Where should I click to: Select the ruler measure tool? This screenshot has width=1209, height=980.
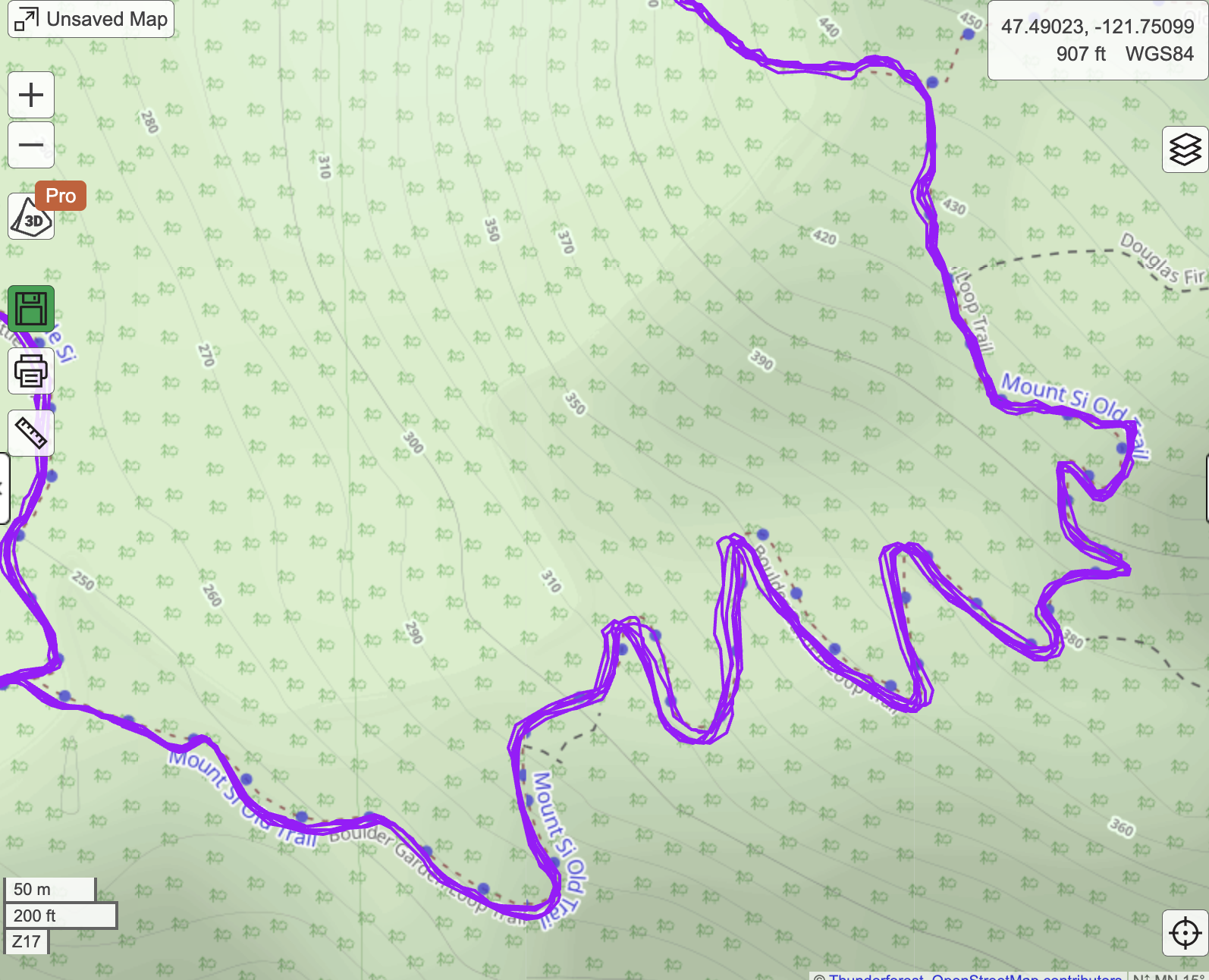click(x=31, y=433)
